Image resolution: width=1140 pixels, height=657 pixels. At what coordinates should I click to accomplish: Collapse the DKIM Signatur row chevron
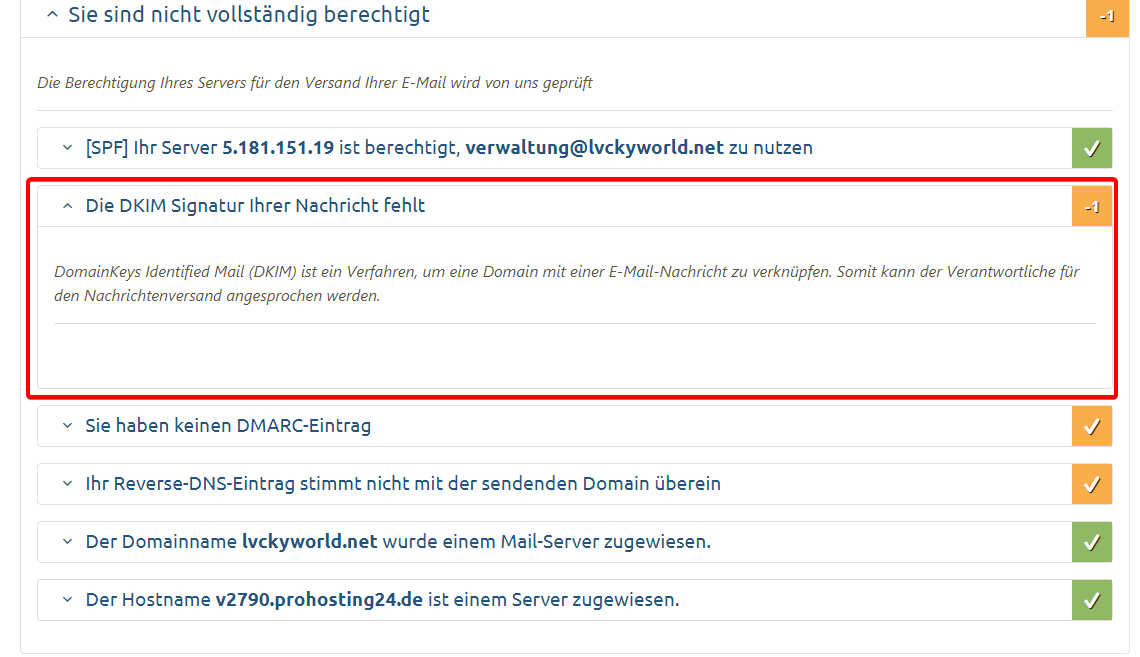pos(67,206)
